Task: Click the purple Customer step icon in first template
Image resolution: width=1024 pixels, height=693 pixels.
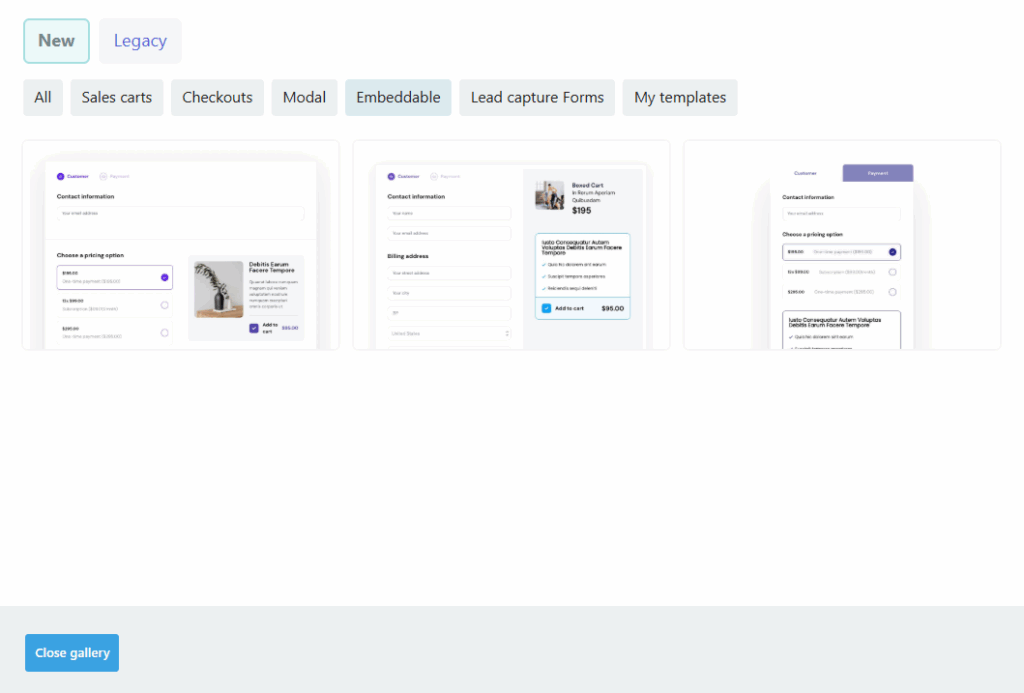Action: pos(60,176)
